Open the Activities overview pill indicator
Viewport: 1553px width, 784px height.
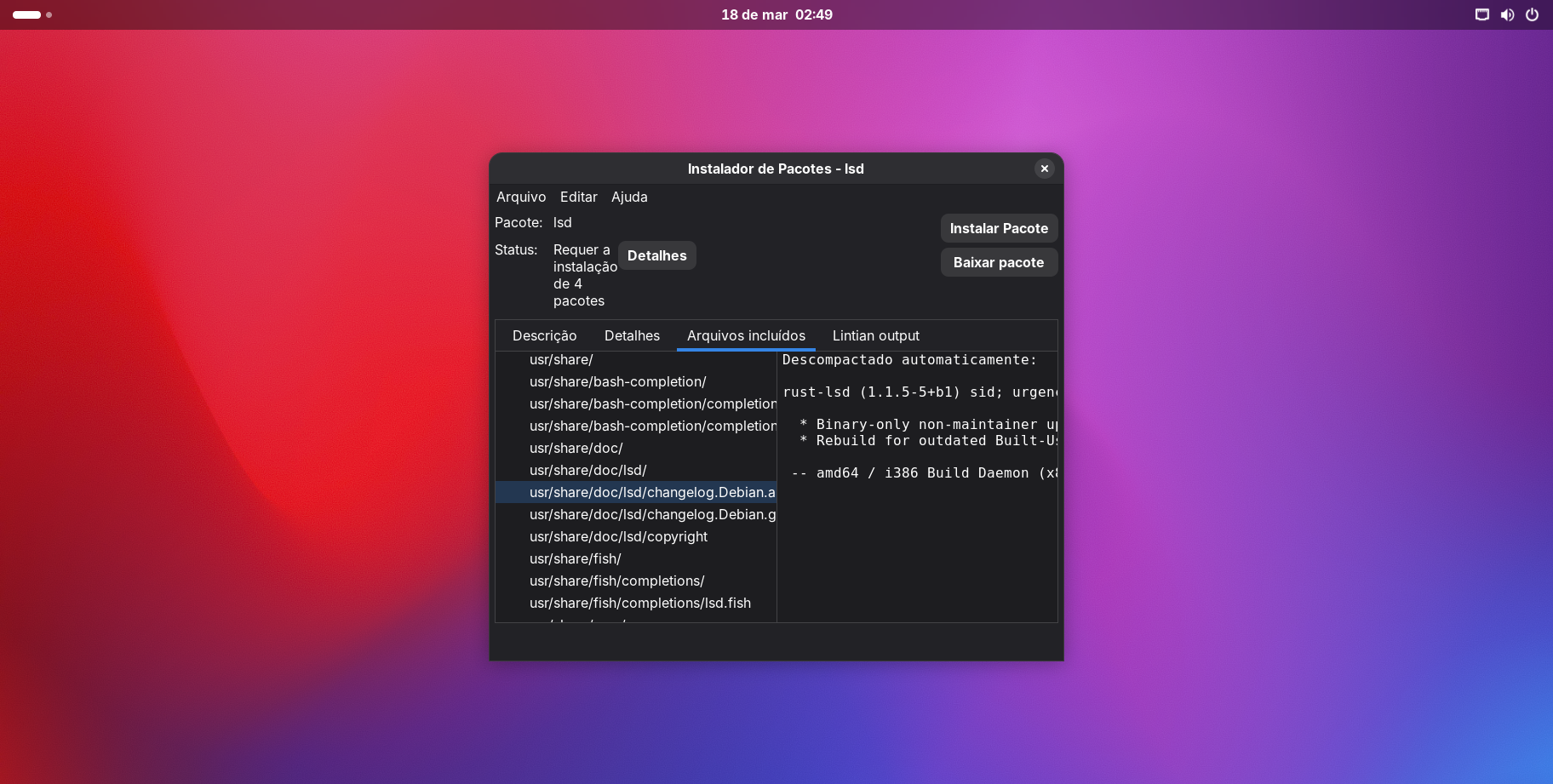27,14
